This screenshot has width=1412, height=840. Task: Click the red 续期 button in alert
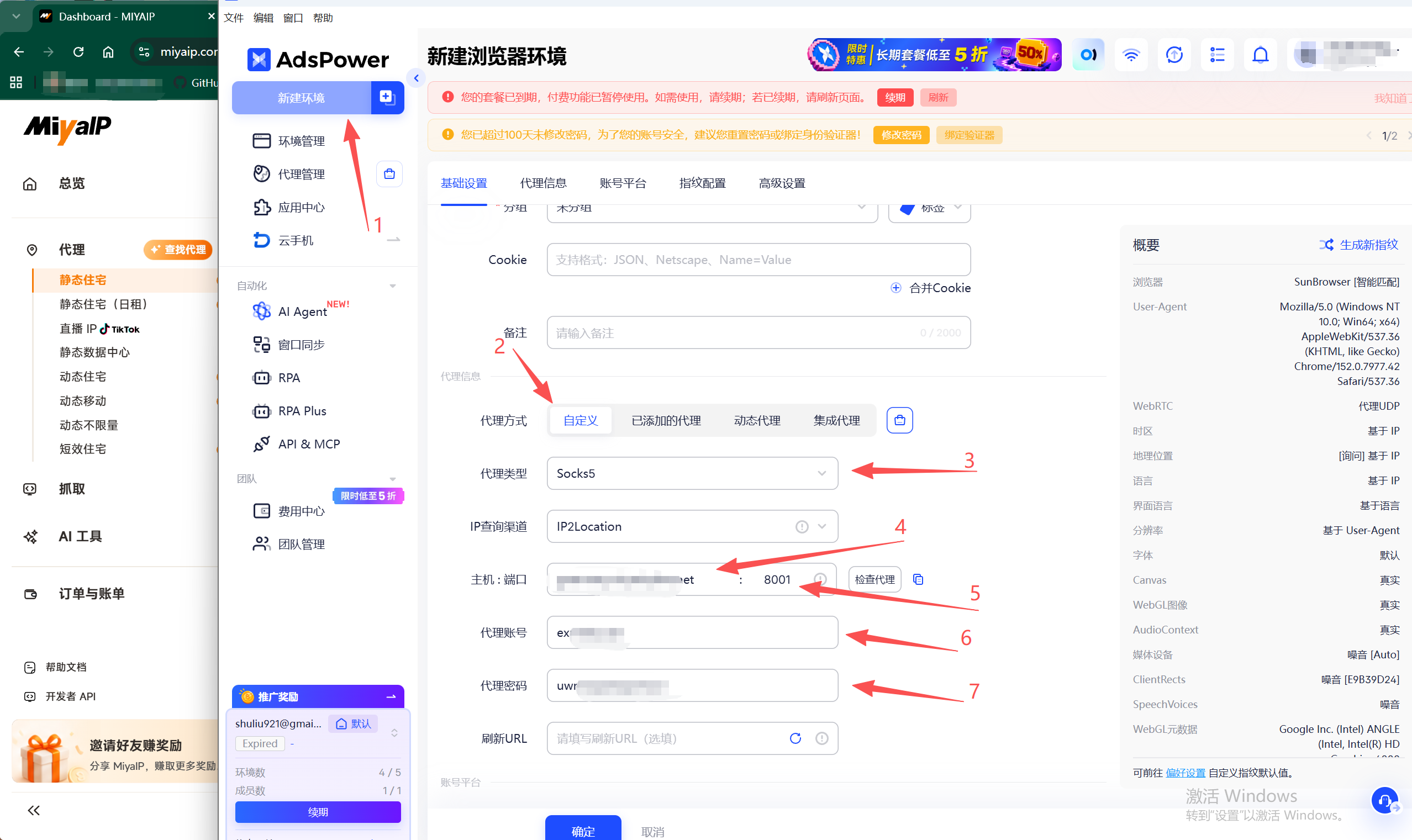click(895, 97)
